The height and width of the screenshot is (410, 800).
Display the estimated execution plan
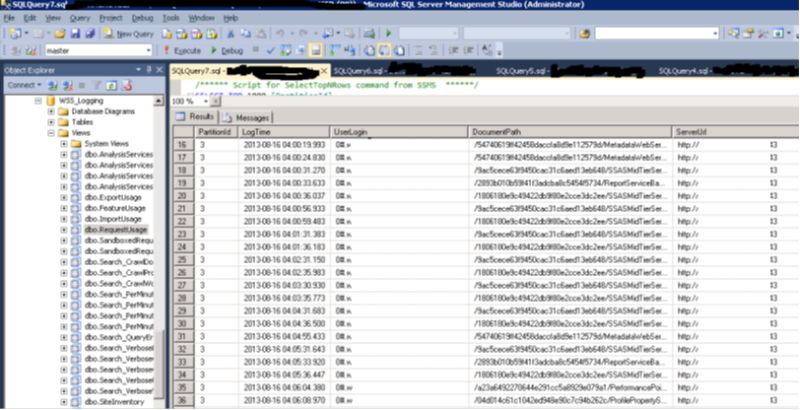(286, 50)
